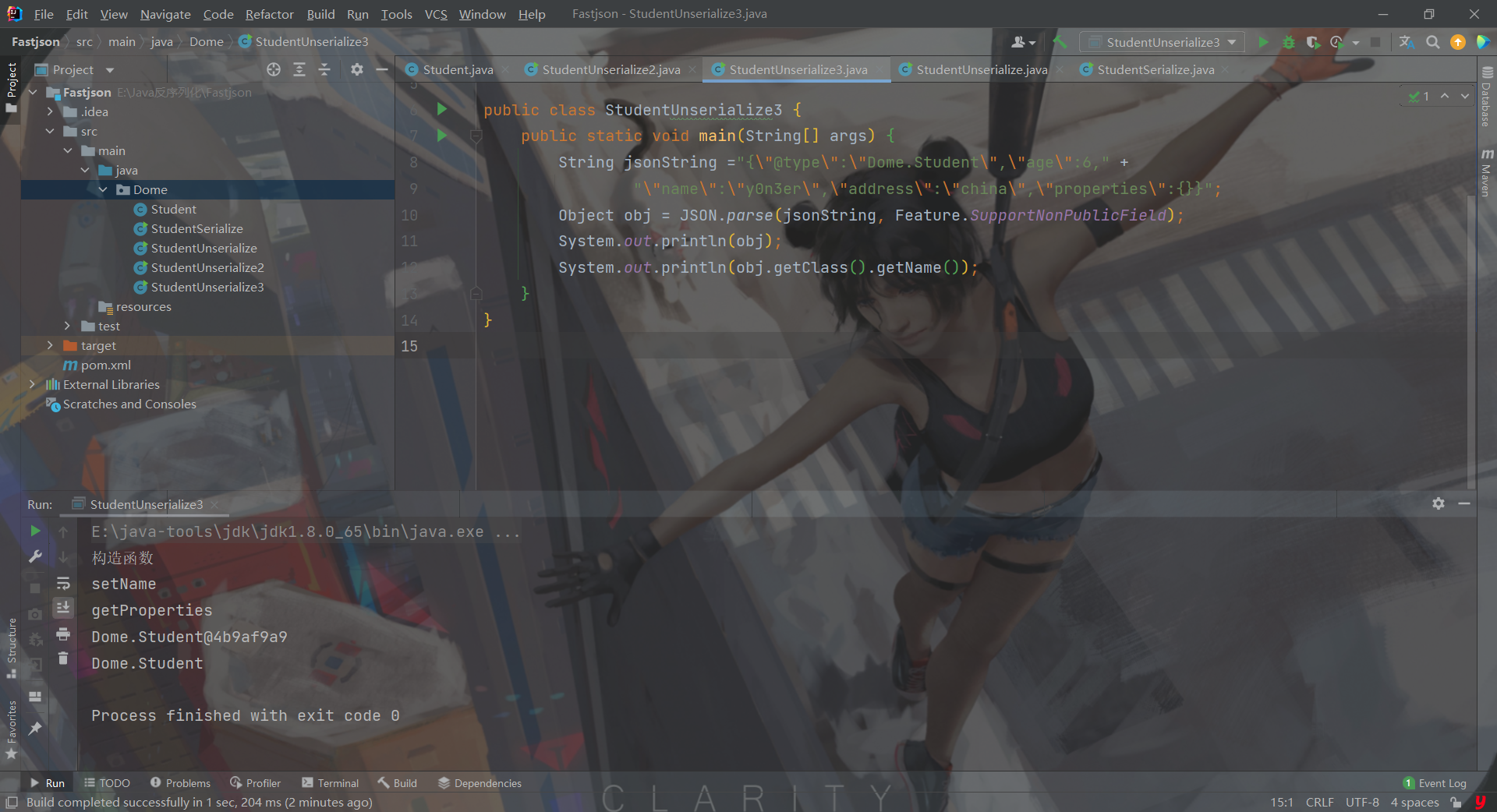Go to next highlighted problem arrow
Screen dimensions: 1497x812
[x=1465, y=96]
